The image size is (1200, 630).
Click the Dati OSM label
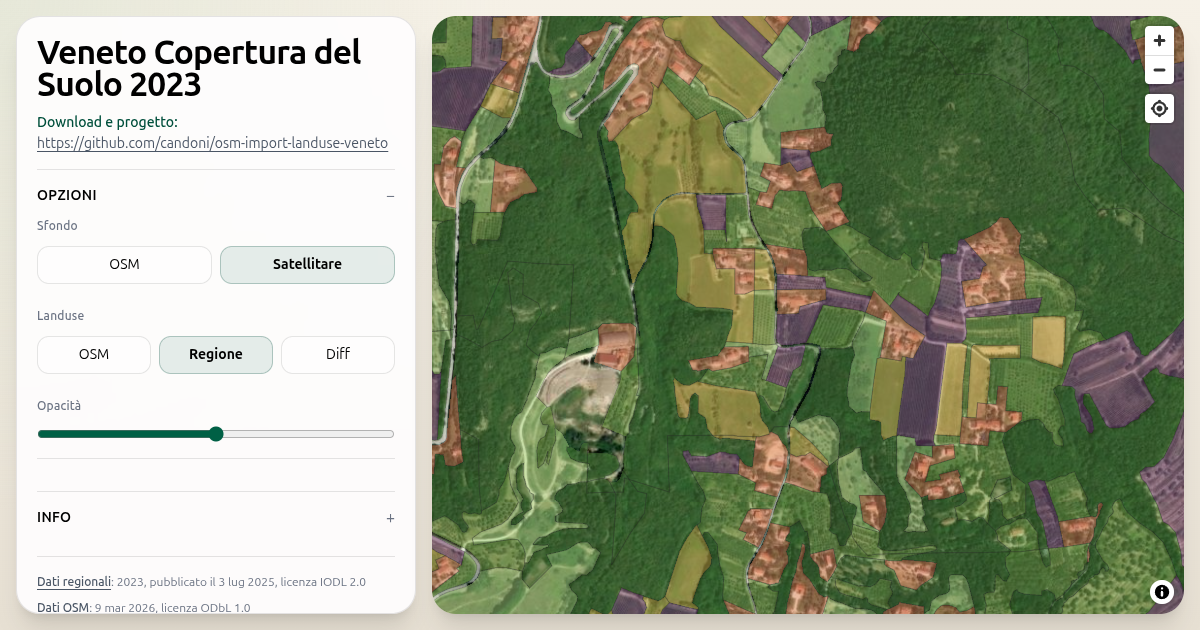click(x=62, y=606)
